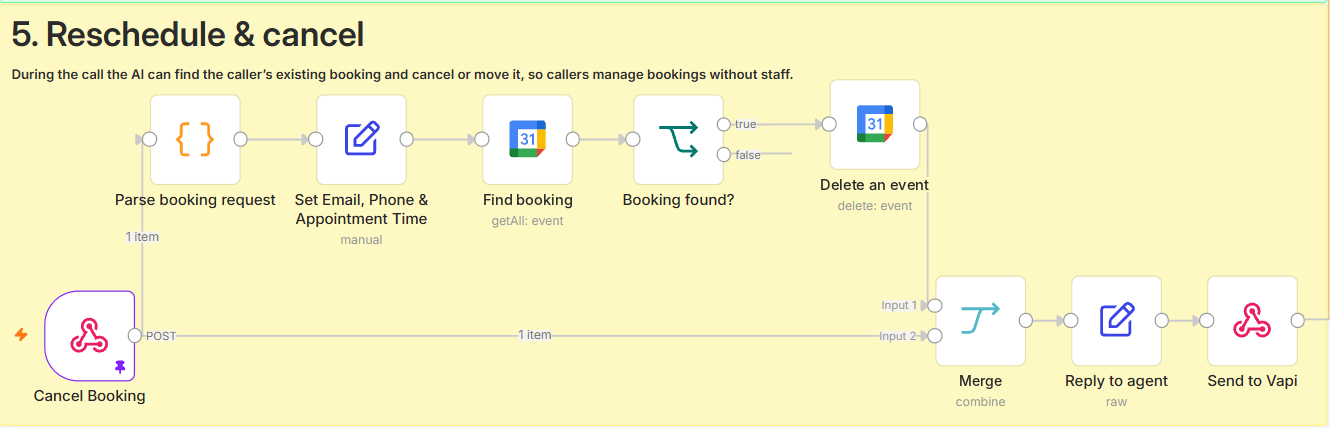
Task: Click the orange lightning trigger icon
Action: [x=21, y=335]
